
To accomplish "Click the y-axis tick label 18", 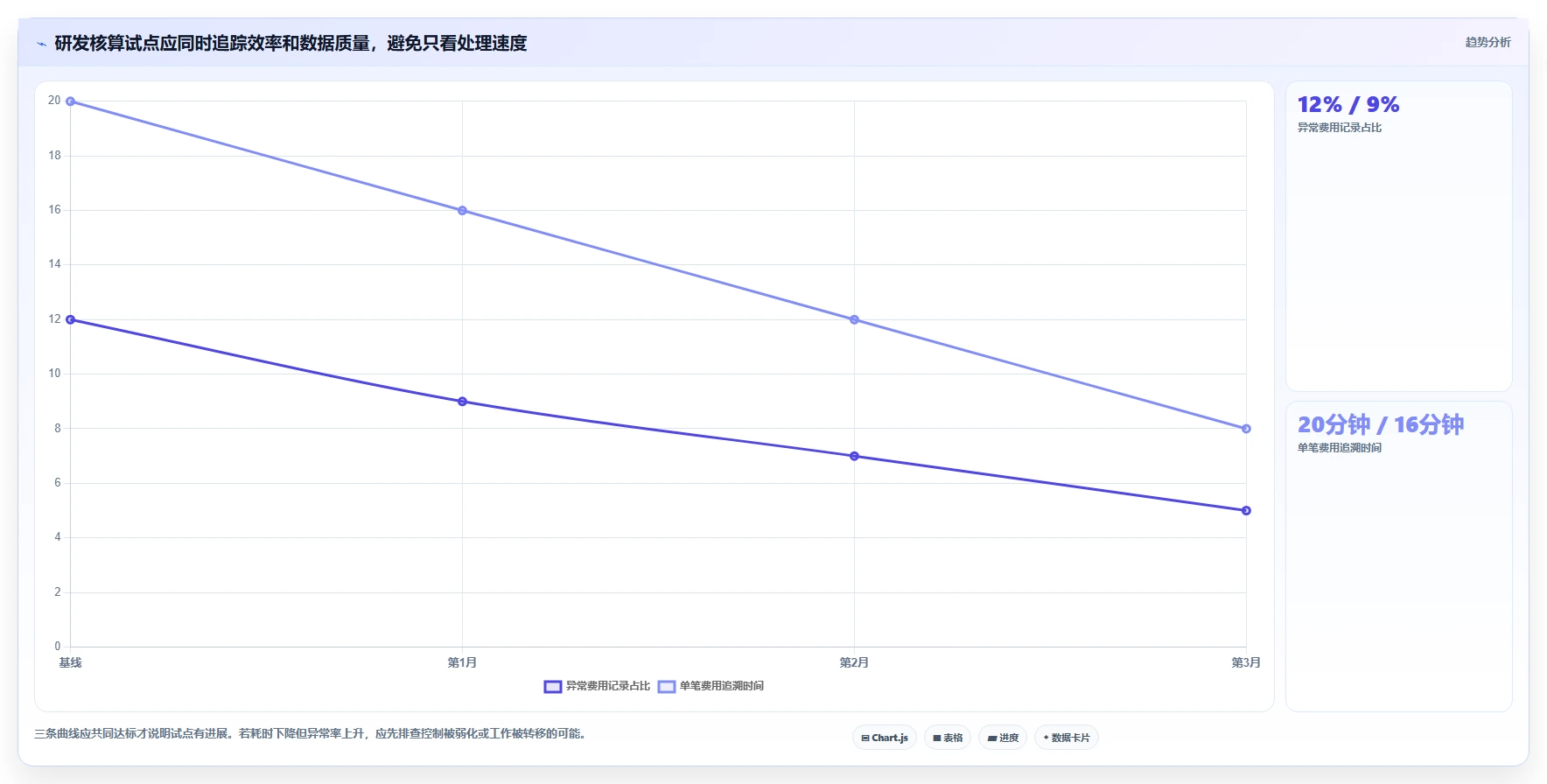I will (x=54, y=156).
